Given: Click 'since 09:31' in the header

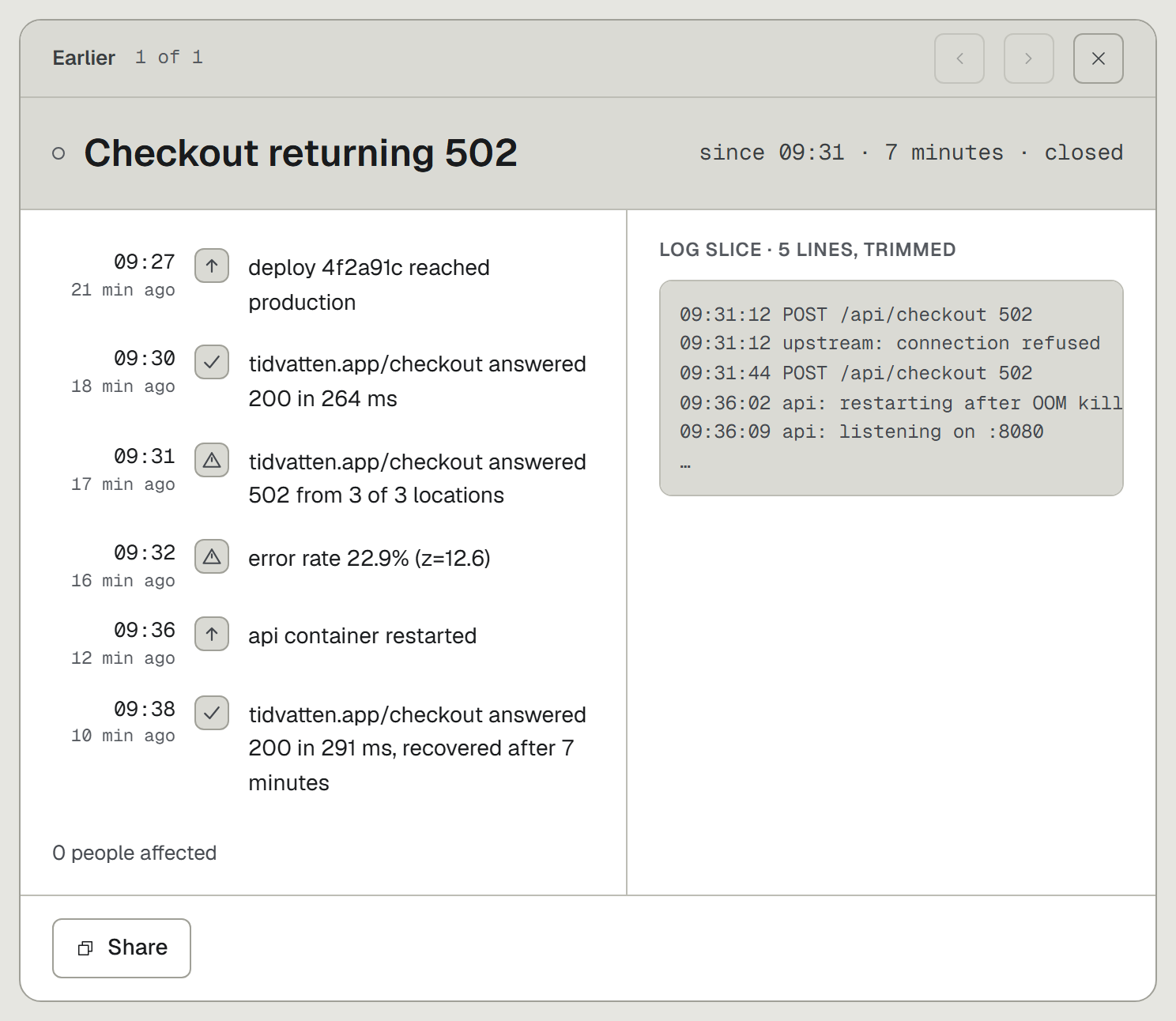Looking at the screenshot, I should pos(771,153).
